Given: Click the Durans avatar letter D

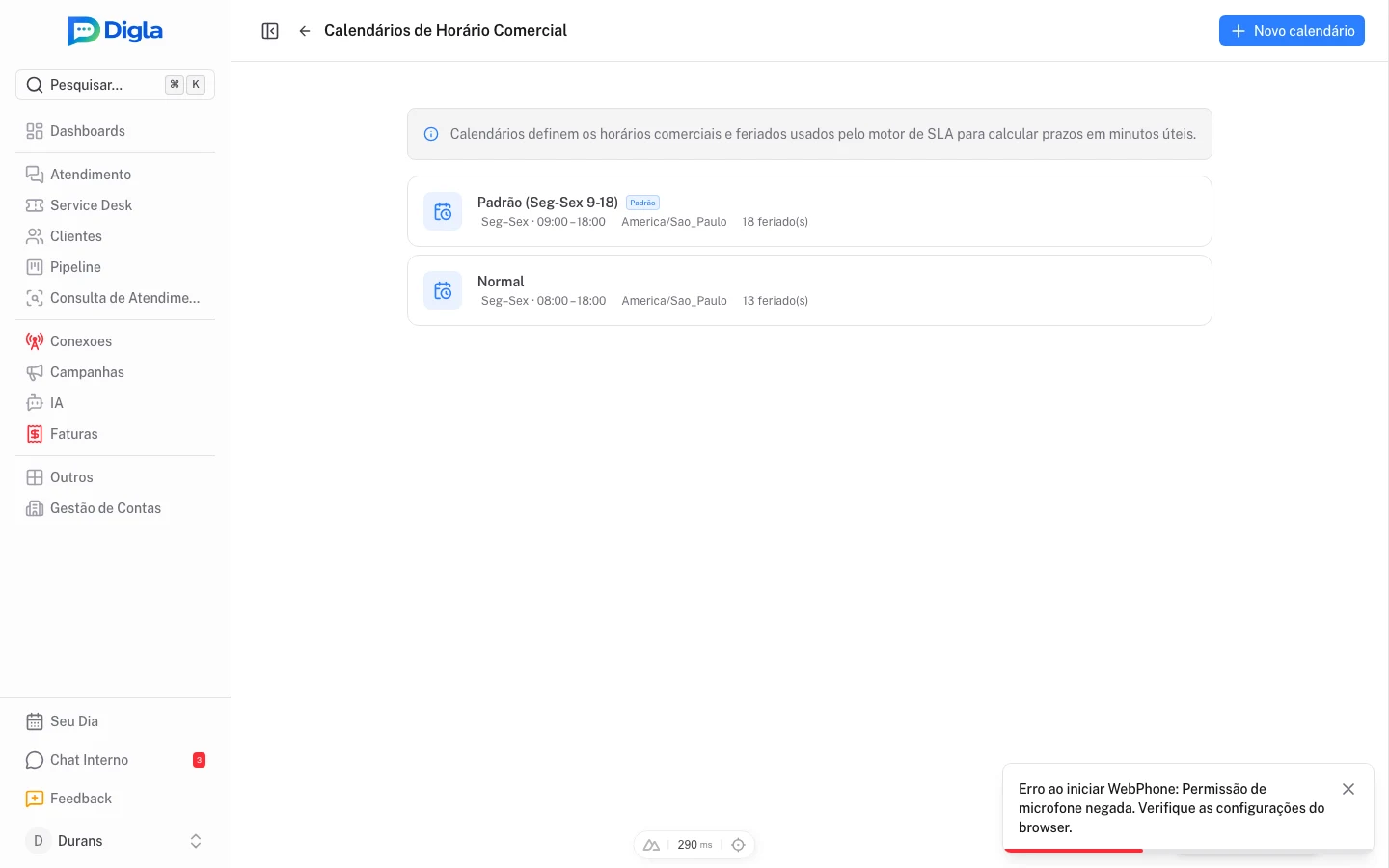Looking at the screenshot, I should coord(38,841).
